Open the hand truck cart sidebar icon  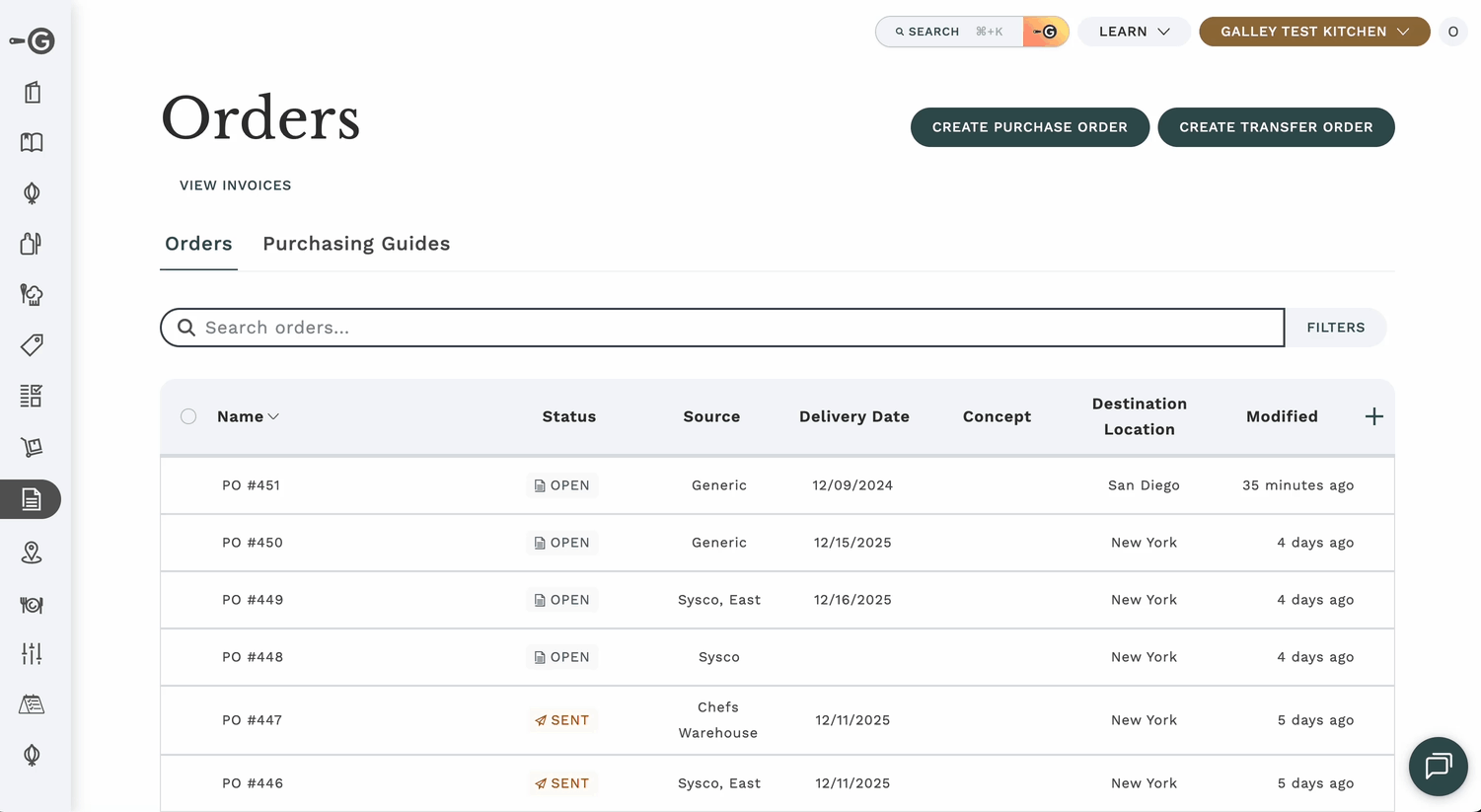point(32,447)
